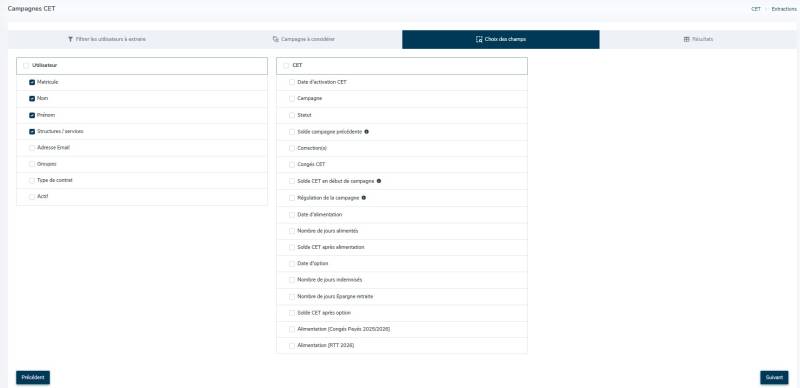Toggle the Utilisateur select-all checkbox
The width and height of the screenshot is (800, 388).
pos(26,66)
